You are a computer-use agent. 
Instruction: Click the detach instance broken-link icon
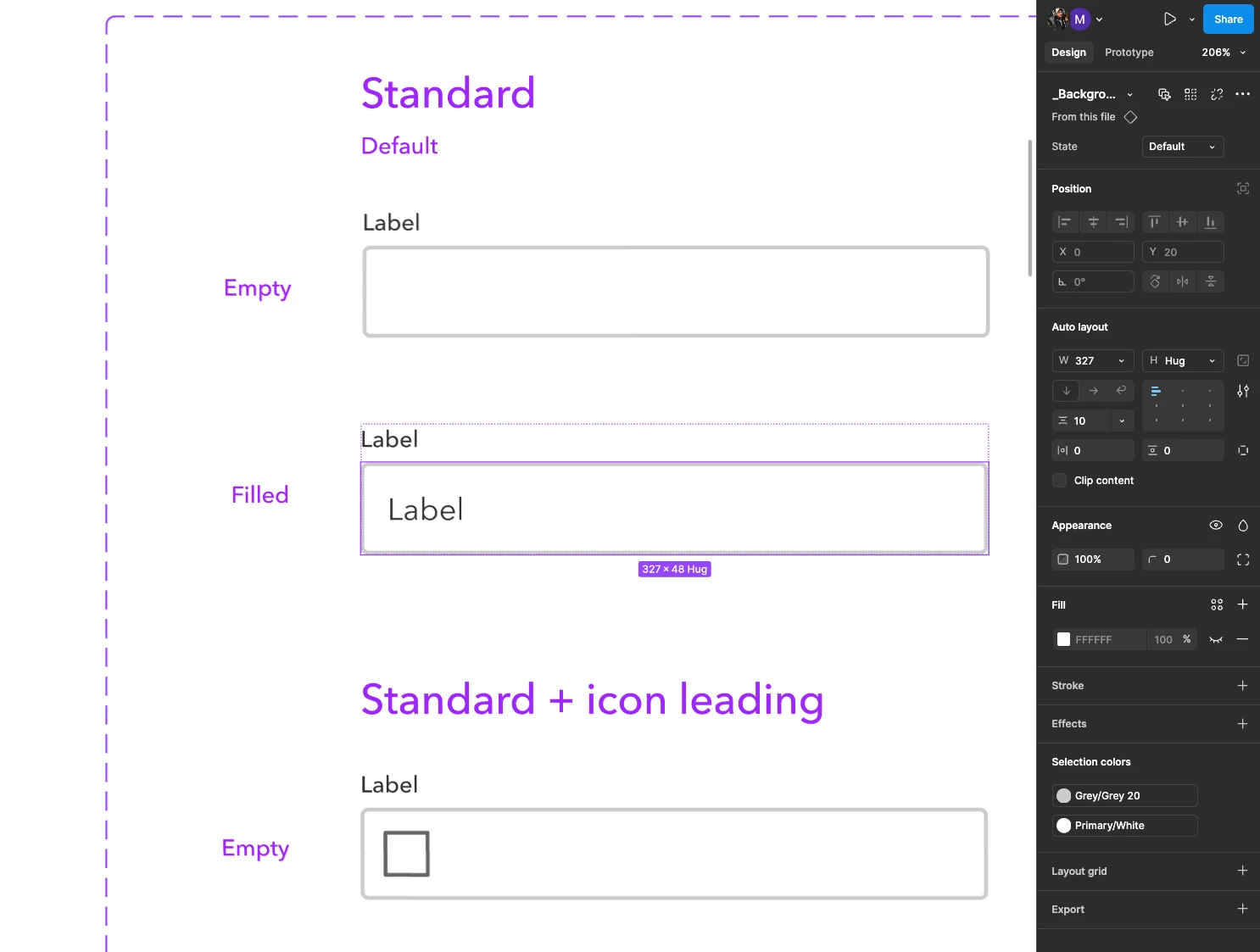[x=1217, y=94]
